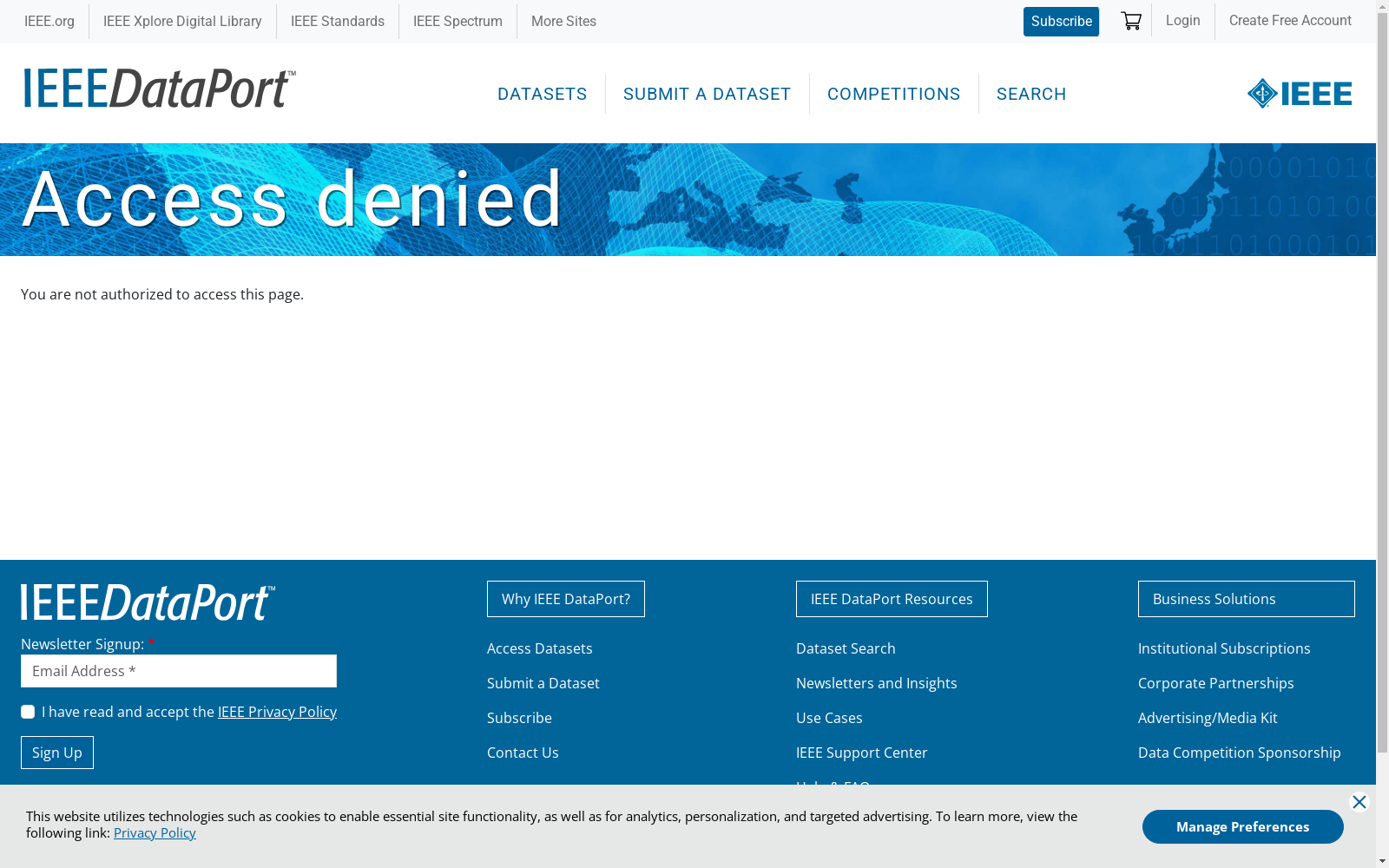Open the More Sites menu
Image resolution: width=1389 pixels, height=868 pixels.
pyautogui.click(x=563, y=21)
